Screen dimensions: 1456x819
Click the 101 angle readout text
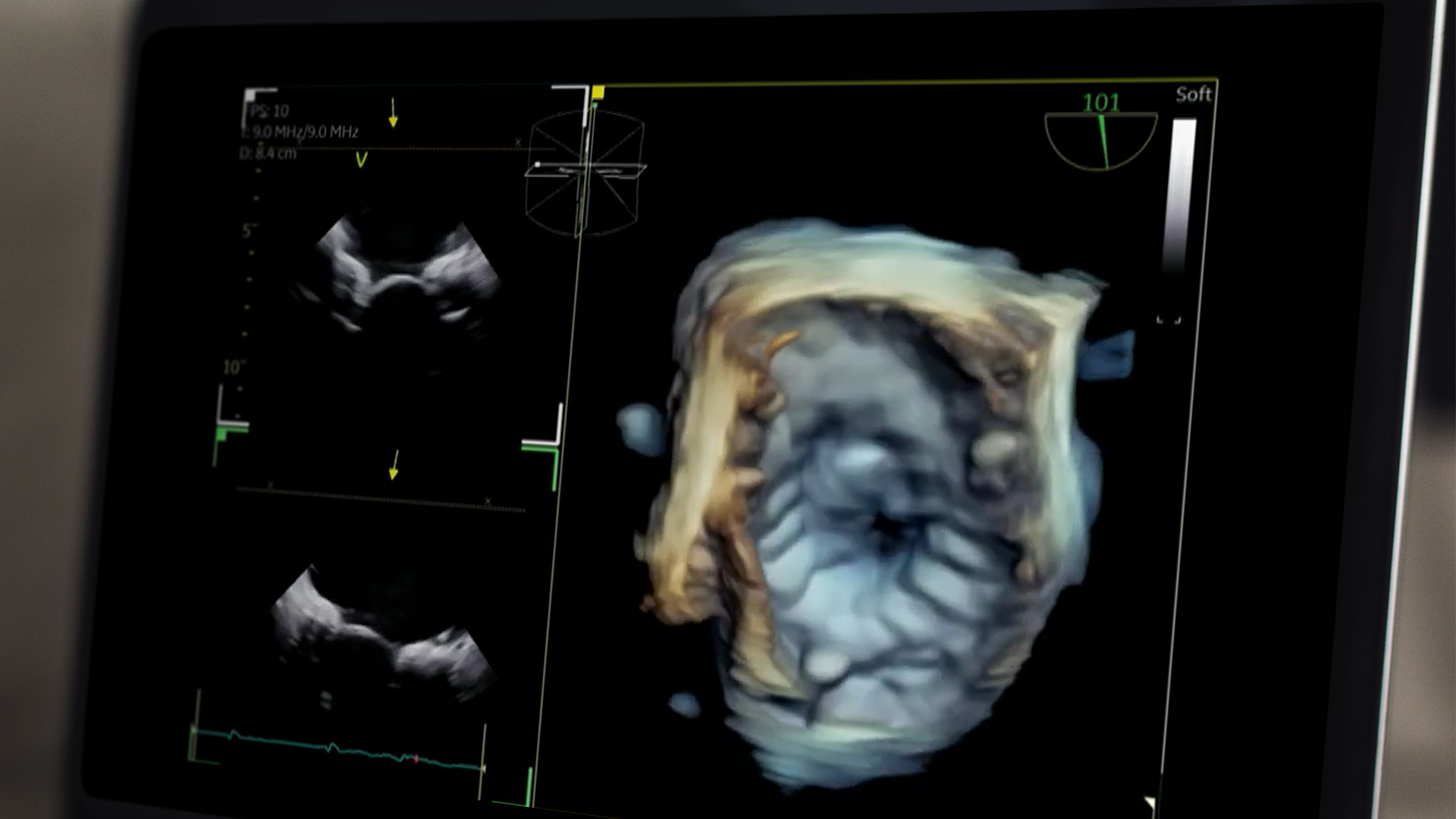(1100, 101)
